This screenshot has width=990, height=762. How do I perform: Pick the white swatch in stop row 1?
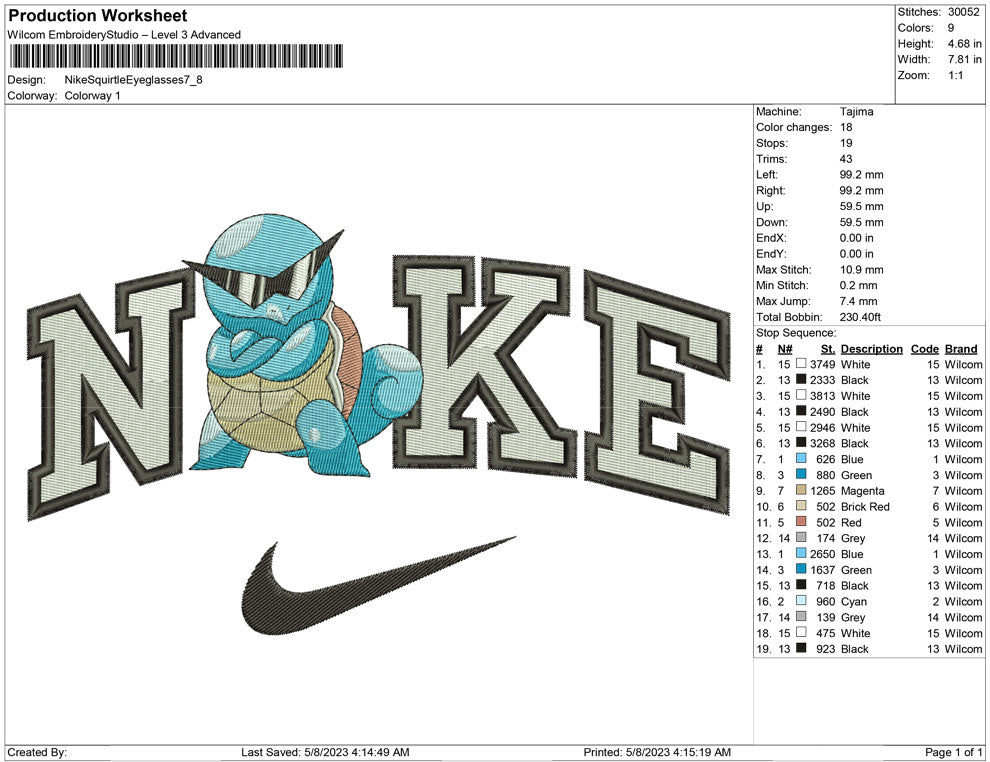click(x=801, y=364)
